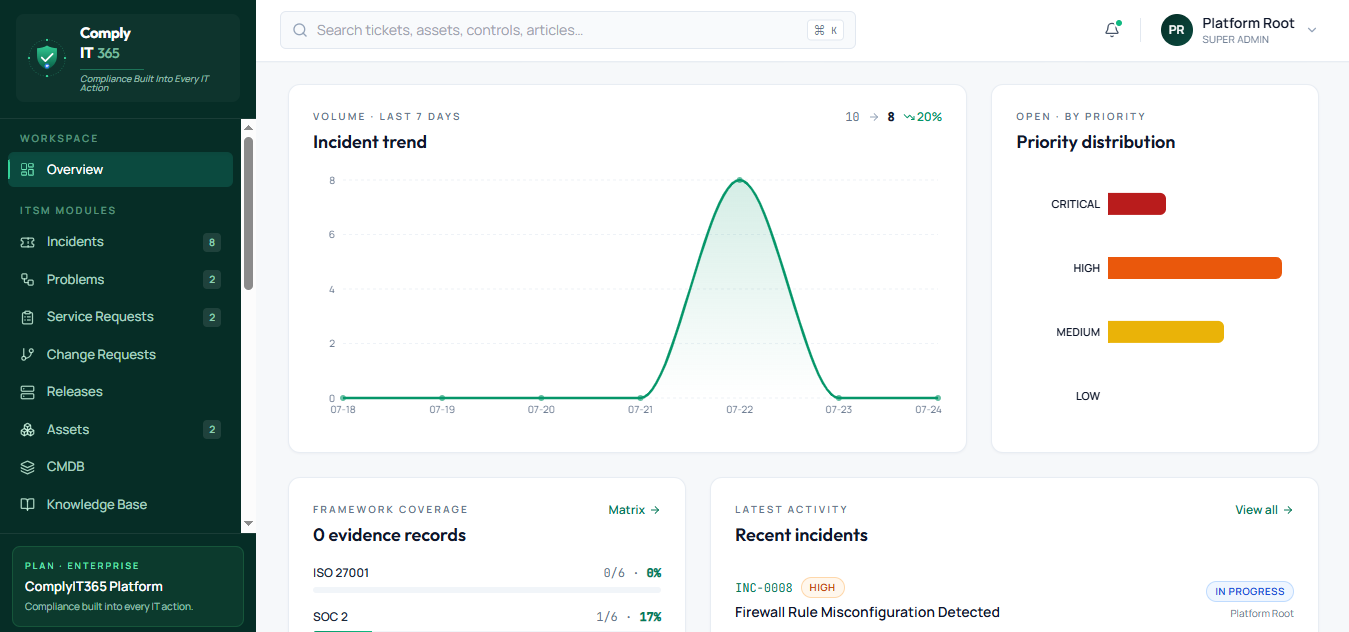Open Problems module
The width and height of the screenshot is (1349, 632).
tap(120, 280)
